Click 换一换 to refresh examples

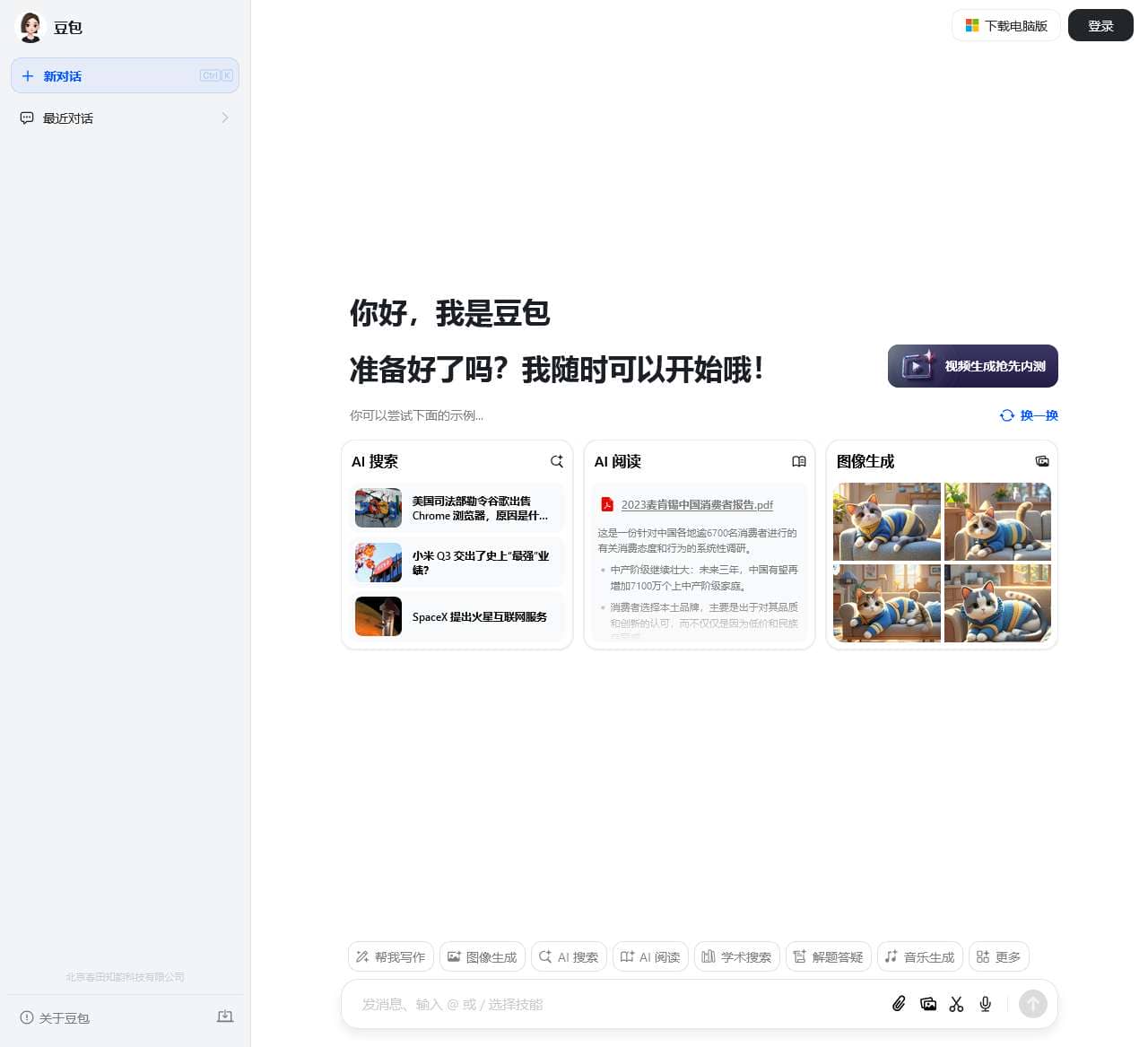coord(1029,415)
